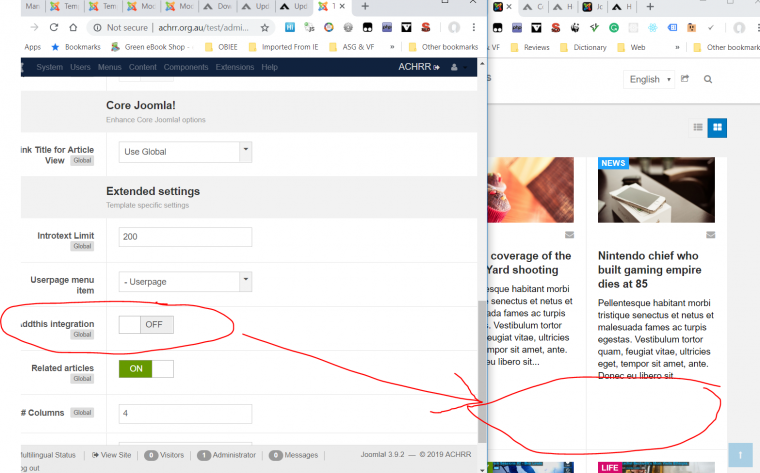Screen dimensions: 760x473
Task: Open the Content menu in Joomla admin
Action: click(x=142, y=67)
